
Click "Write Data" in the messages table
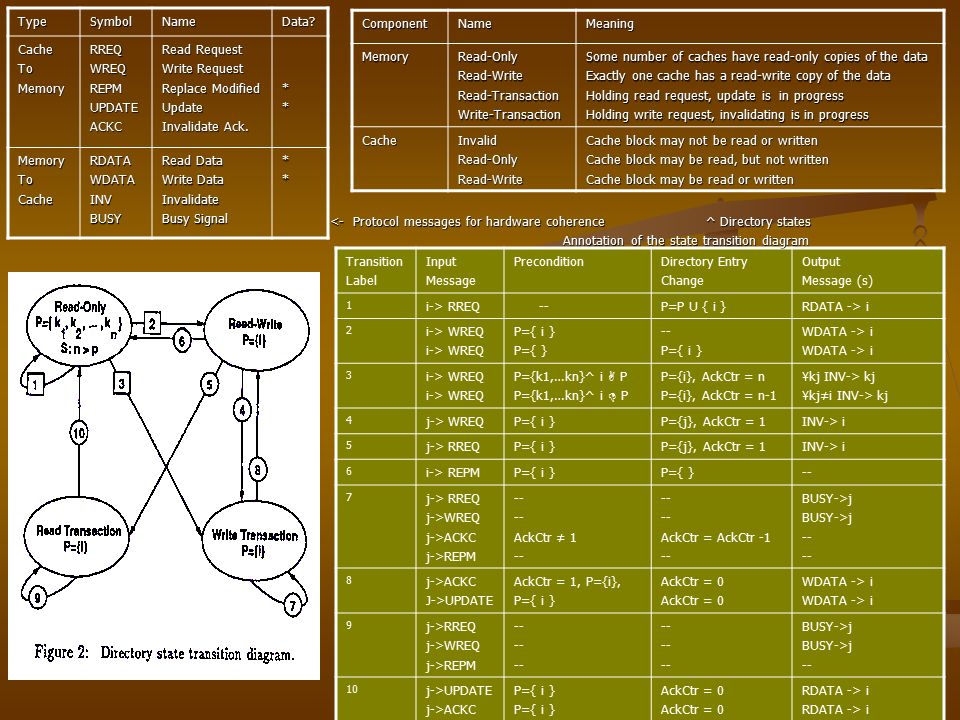[x=192, y=179]
